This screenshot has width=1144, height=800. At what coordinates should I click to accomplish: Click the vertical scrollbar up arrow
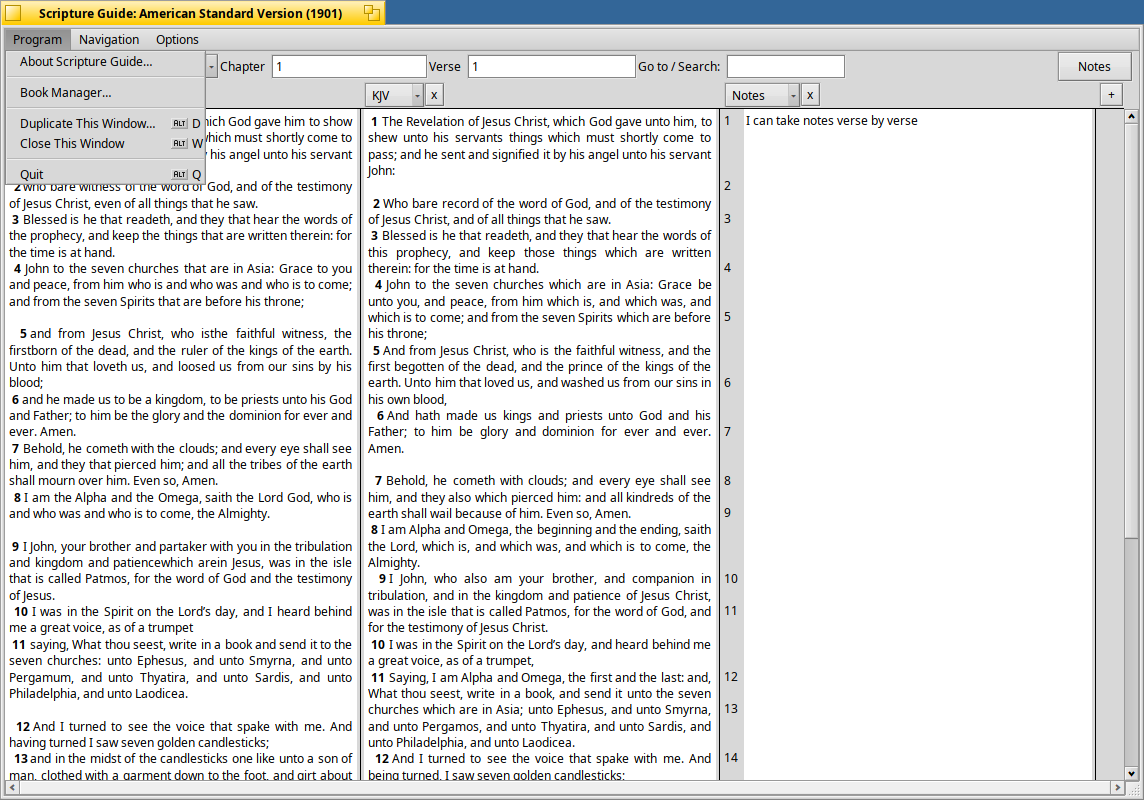pyautogui.click(x=1131, y=116)
